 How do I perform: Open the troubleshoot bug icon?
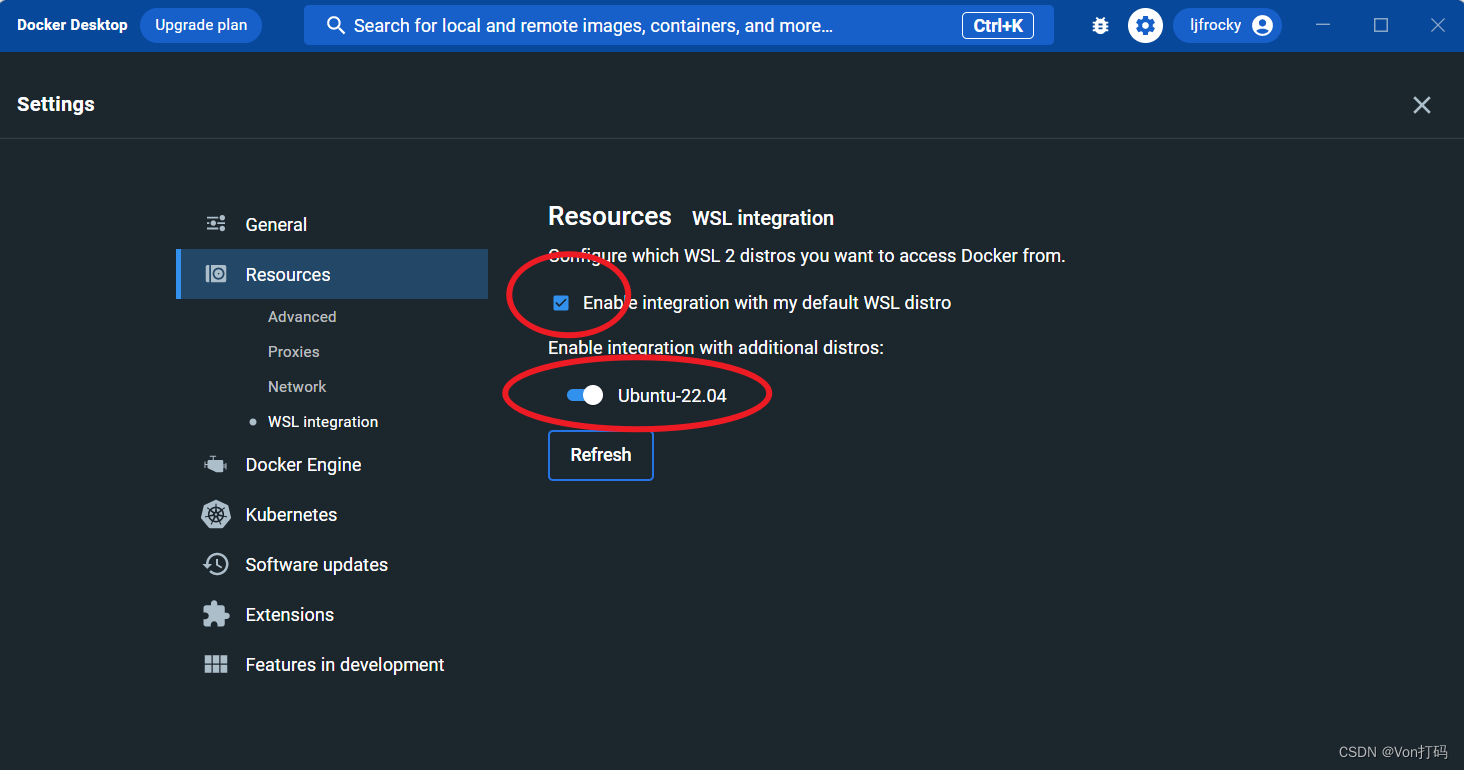pyautogui.click(x=1100, y=26)
